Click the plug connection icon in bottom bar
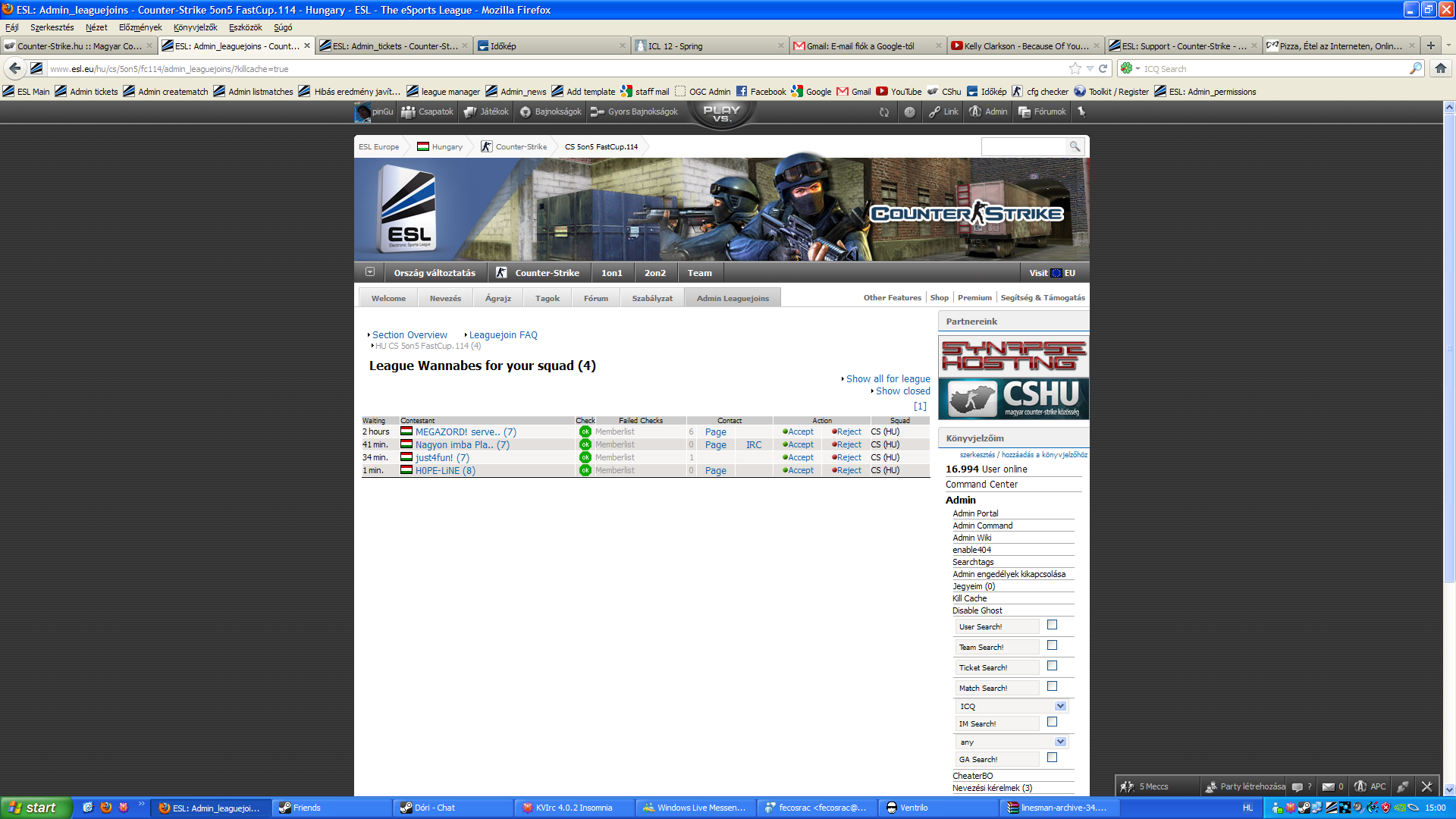Image resolution: width=1456 pixels, height=819 pixels. [x=1403, y=786]
